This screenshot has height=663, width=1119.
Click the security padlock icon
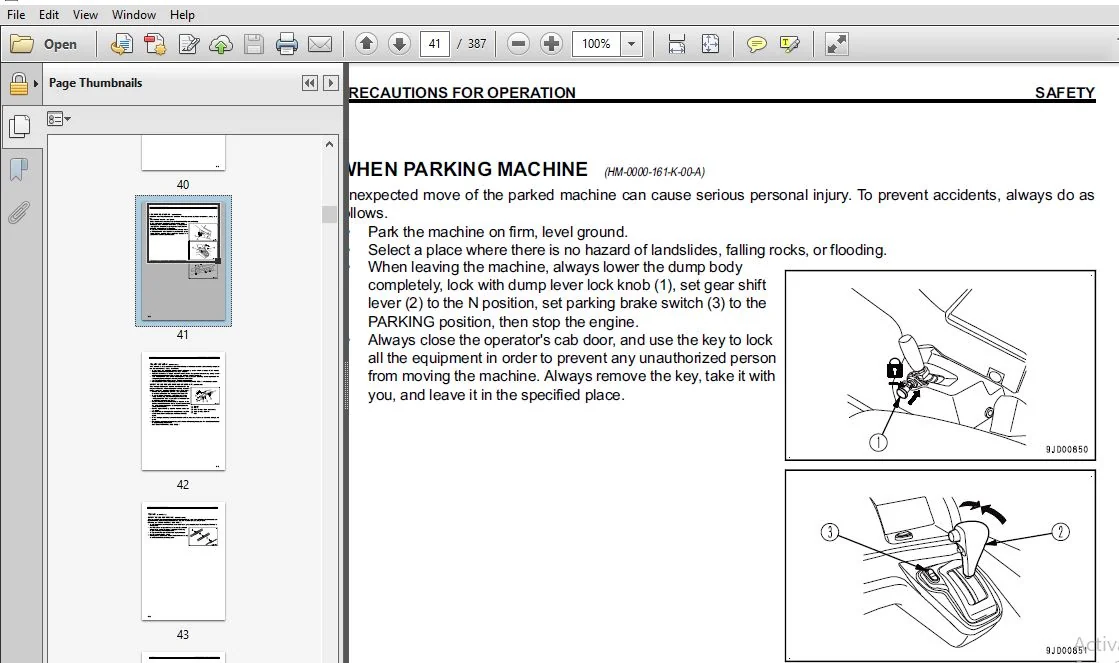[x=18, y=83]
